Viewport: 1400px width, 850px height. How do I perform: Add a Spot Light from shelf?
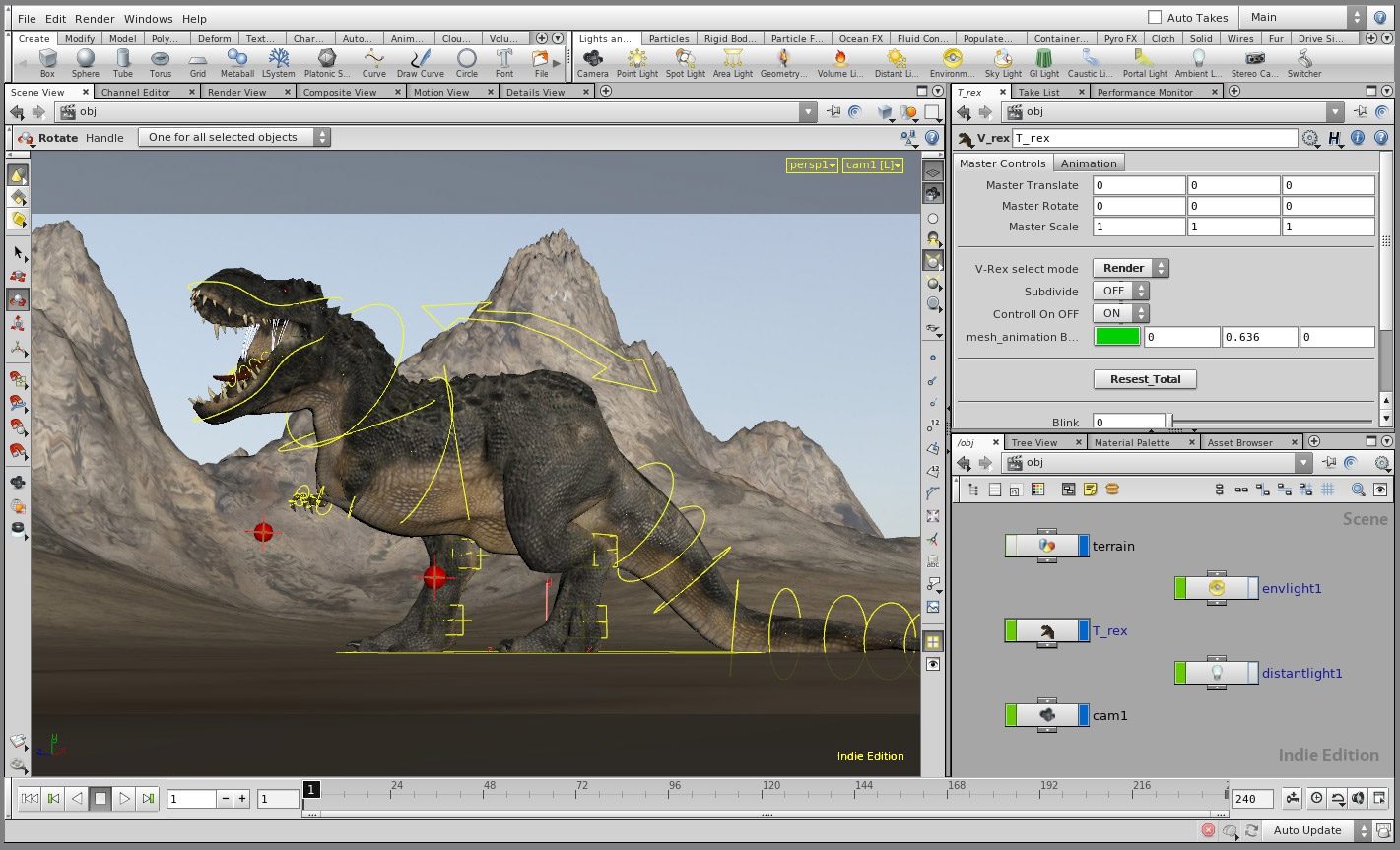pos(685,62)
